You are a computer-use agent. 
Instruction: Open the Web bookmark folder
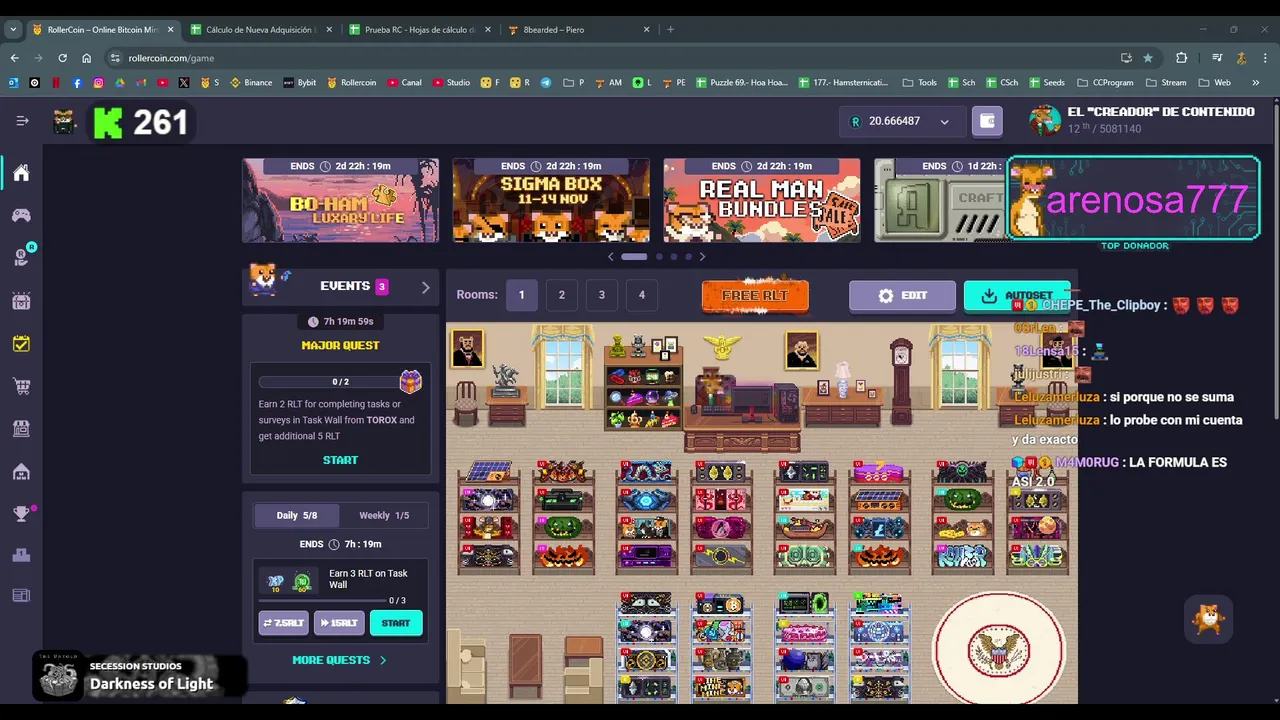coord(1214,82)
